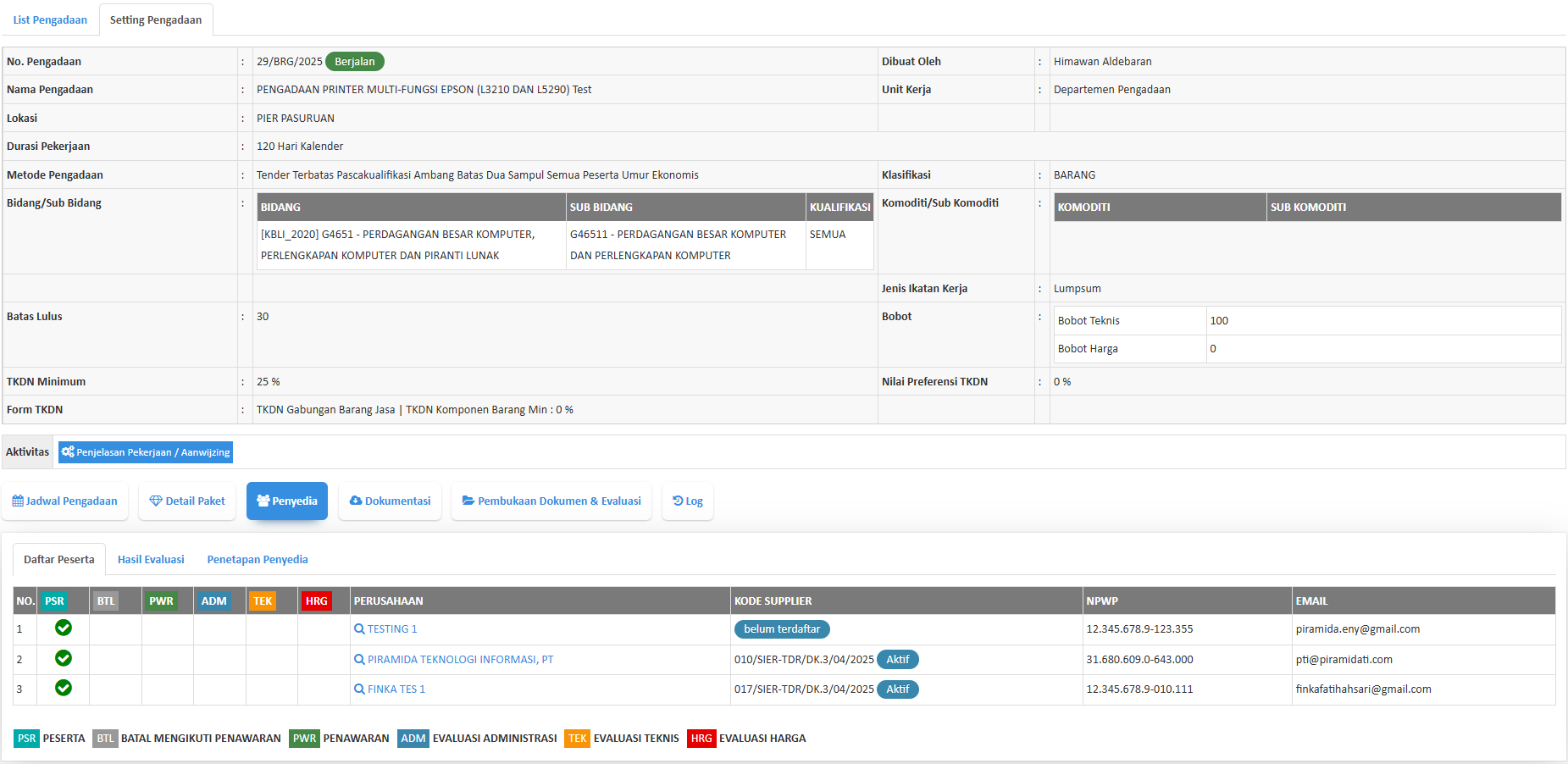Open Pembukaan Dokumen & Evaluasi section
The image size is (1568, 764).
click(551, 501)
